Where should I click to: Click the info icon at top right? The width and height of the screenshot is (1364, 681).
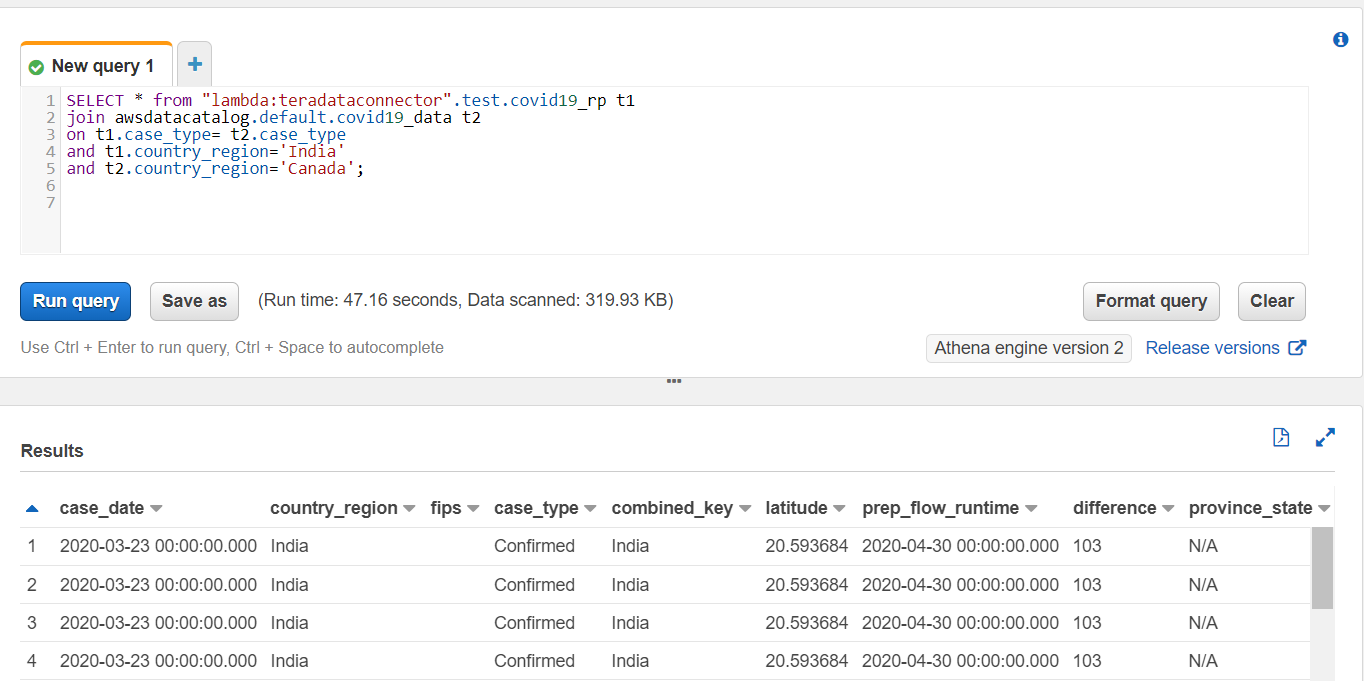click(1341, 40)
